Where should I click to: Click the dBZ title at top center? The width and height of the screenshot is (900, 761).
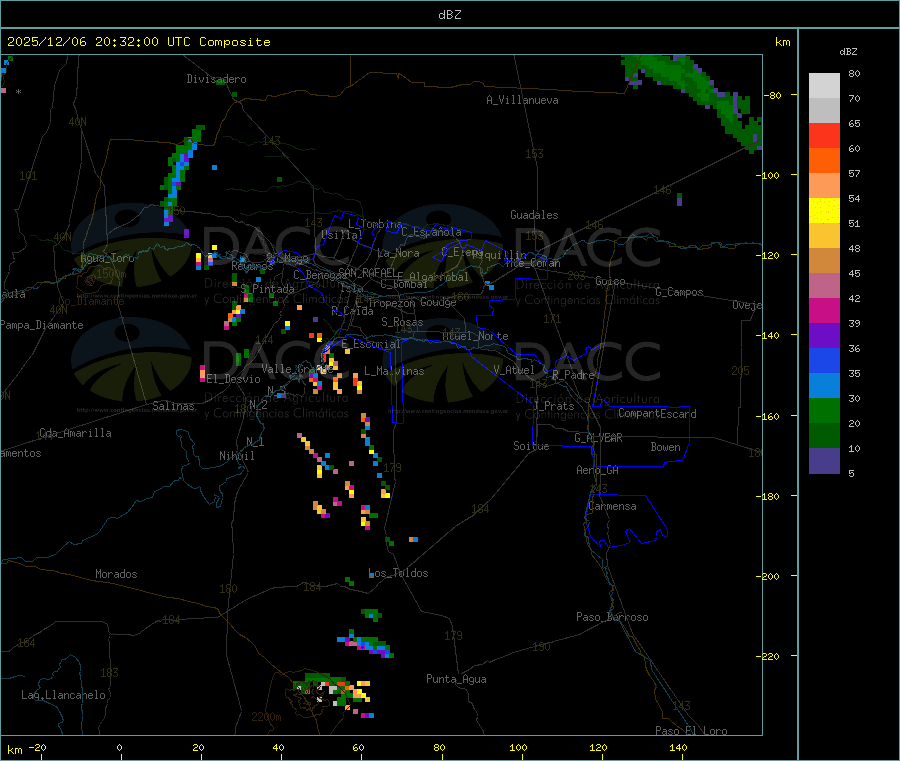coord(449,15)
